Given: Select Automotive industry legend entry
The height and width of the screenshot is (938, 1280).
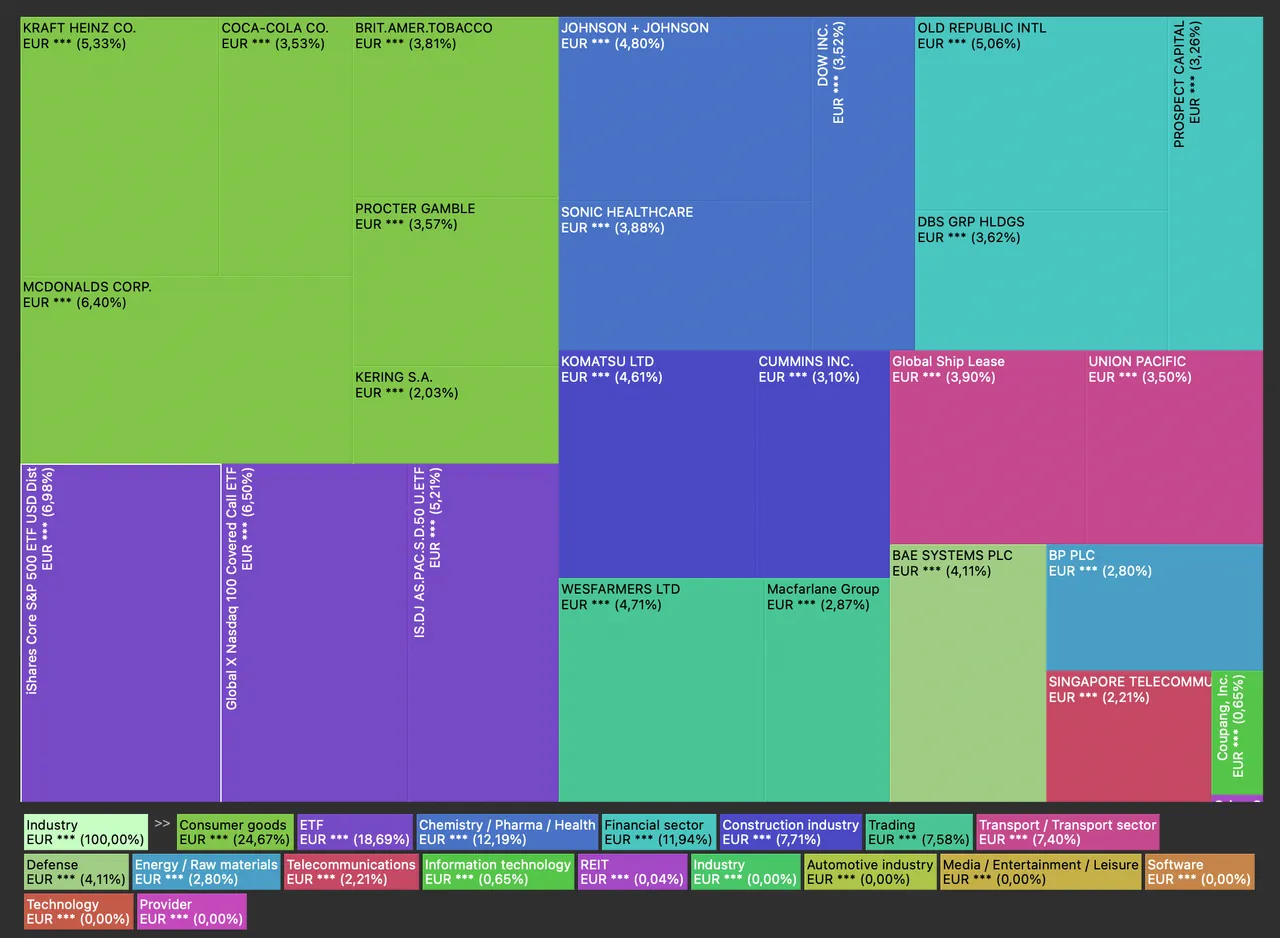Looking at the screenshot, I should [870, 871].
